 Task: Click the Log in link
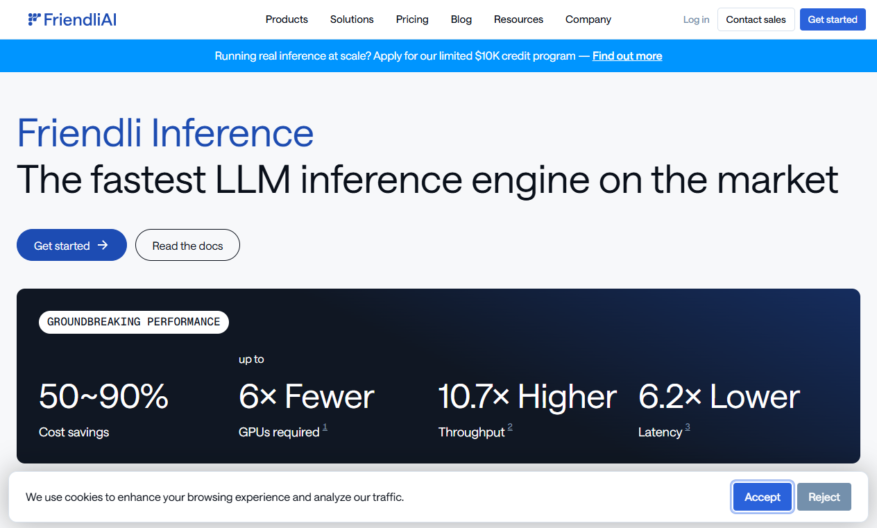pyautogui.click(x=696, y=20)
